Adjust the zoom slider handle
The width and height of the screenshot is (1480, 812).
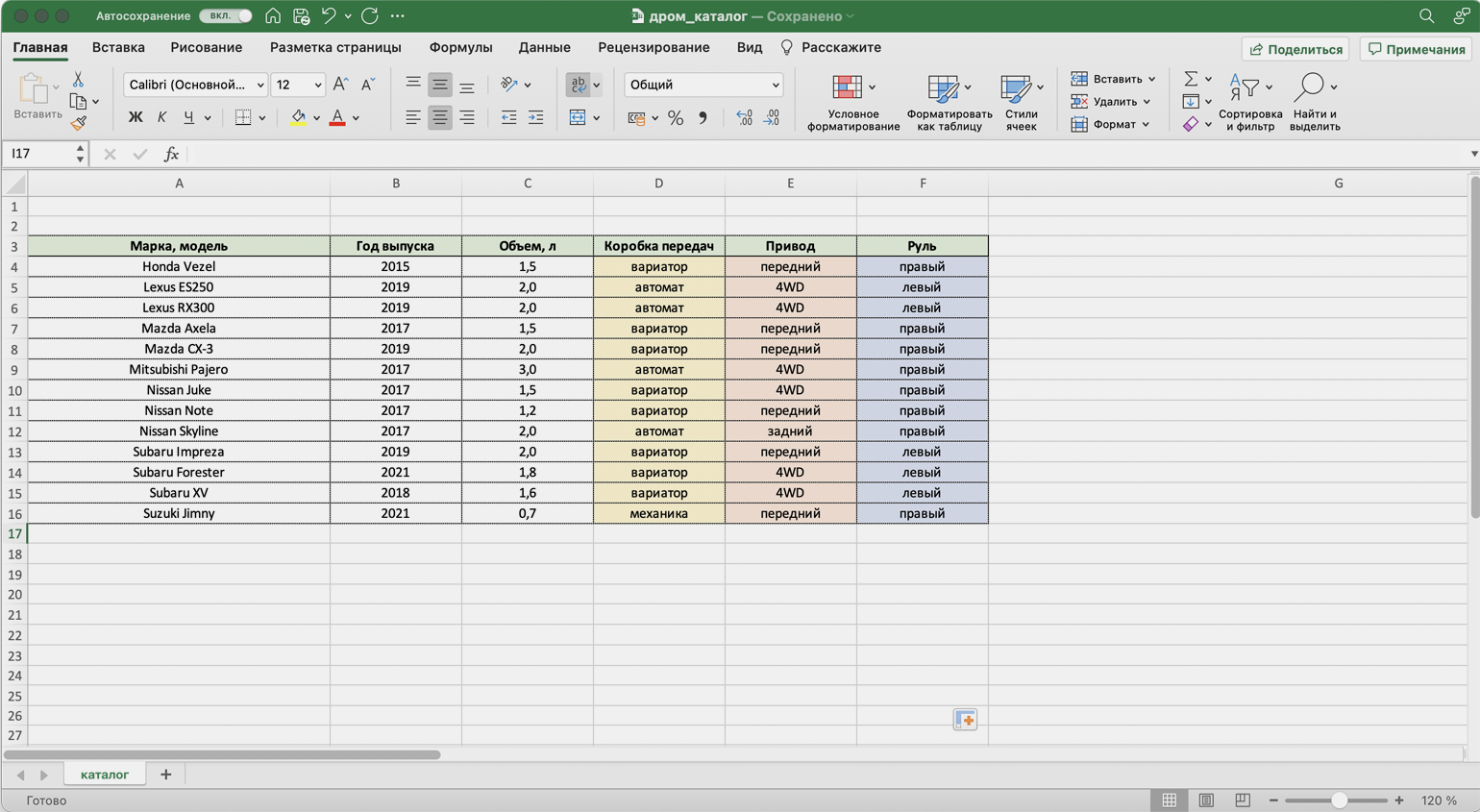point(1338,800)
